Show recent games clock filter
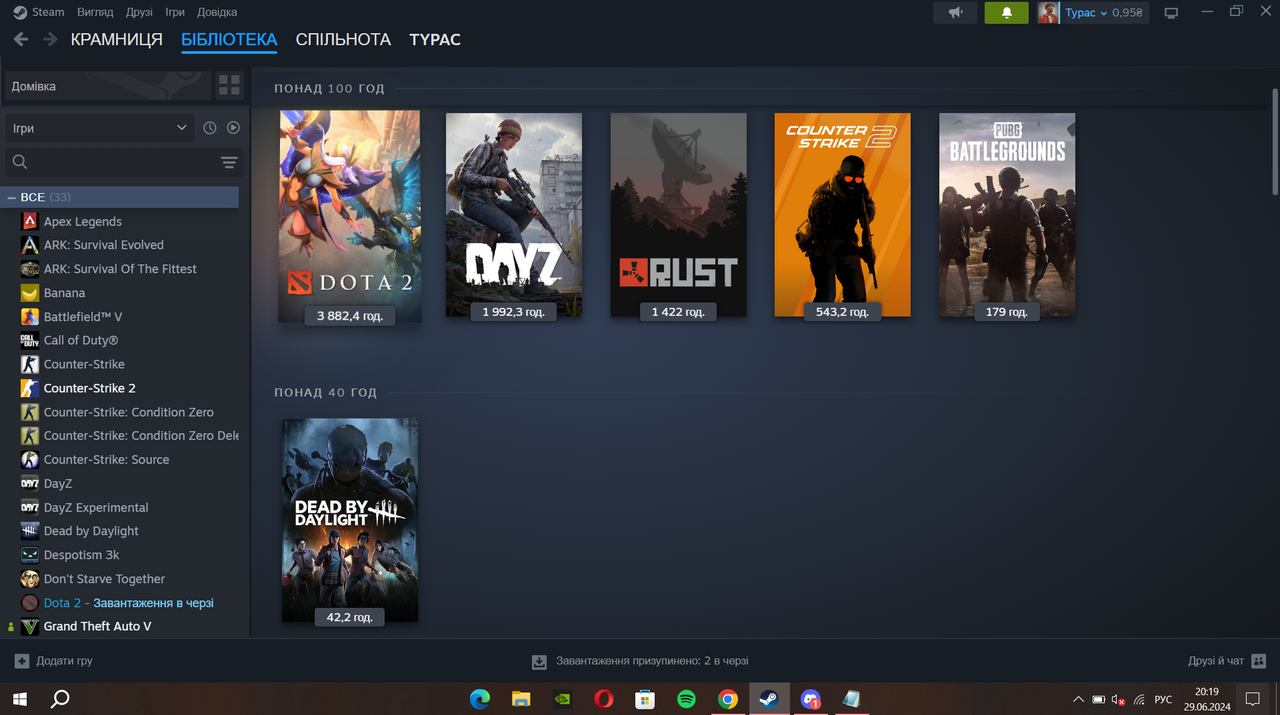 pos(210,128)
